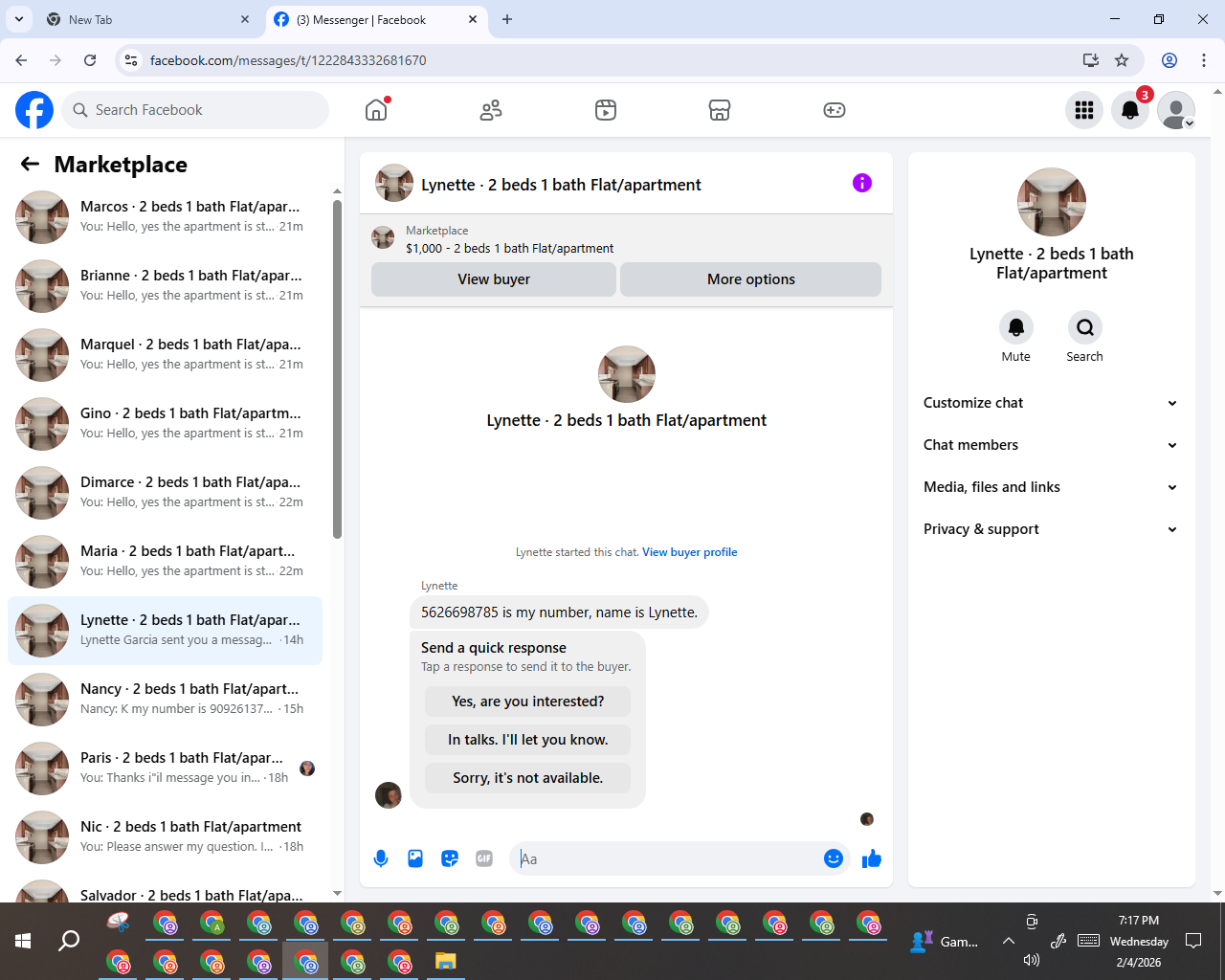The width and height of the screenshot is (1225, 980).
Task: Open Marketplace icon in top nav
Action: click(720, 110)
